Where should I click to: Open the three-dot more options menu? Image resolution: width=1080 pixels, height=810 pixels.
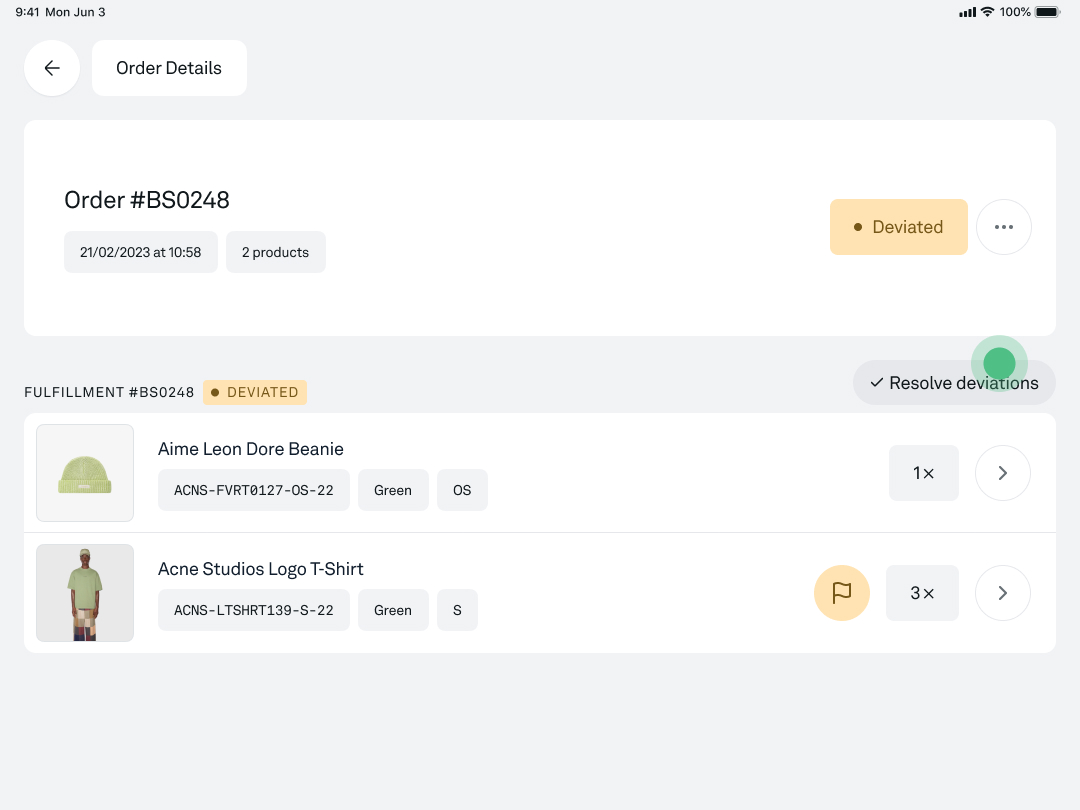(1003, 227)
